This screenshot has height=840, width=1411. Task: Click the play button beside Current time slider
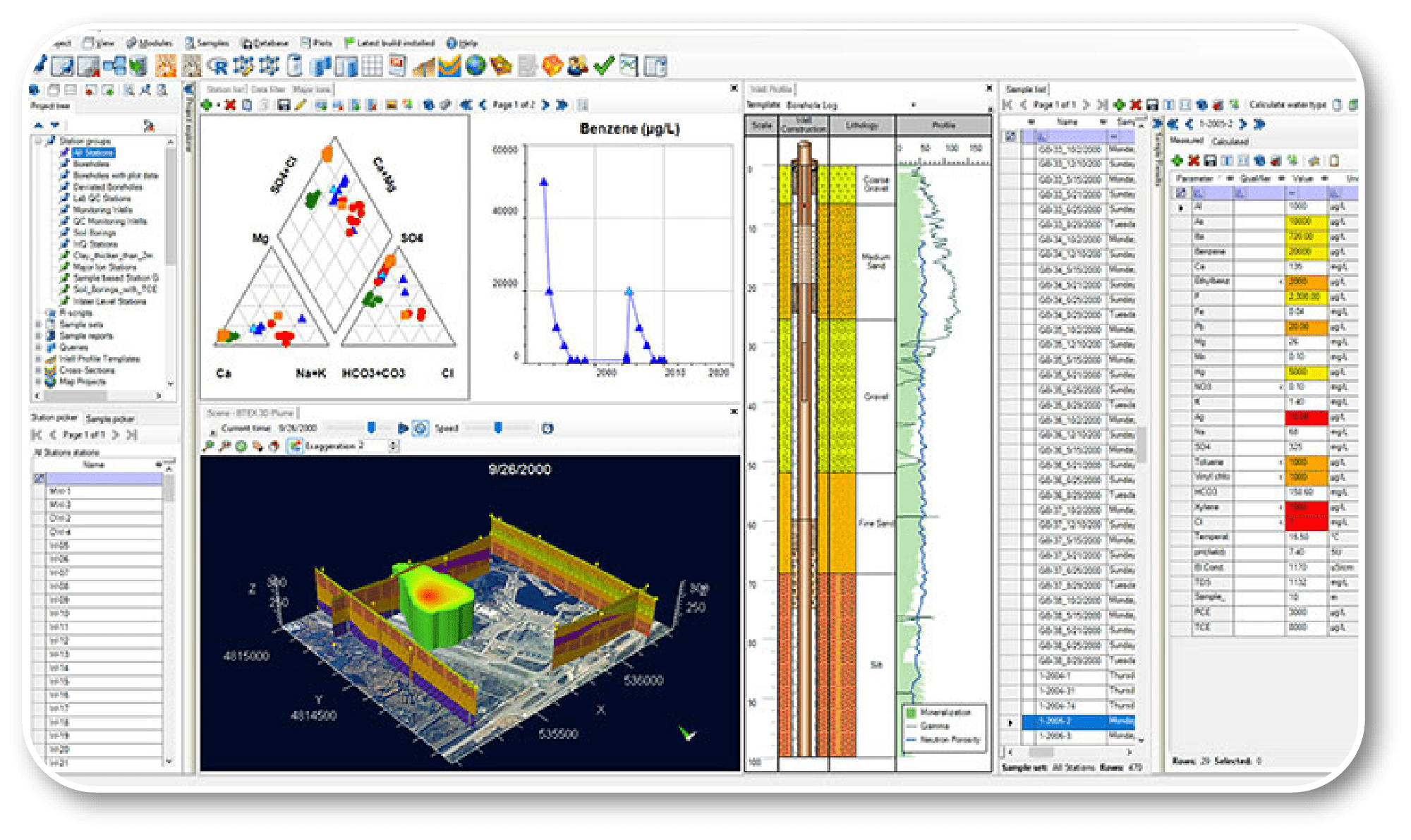(x=403, y=428)
